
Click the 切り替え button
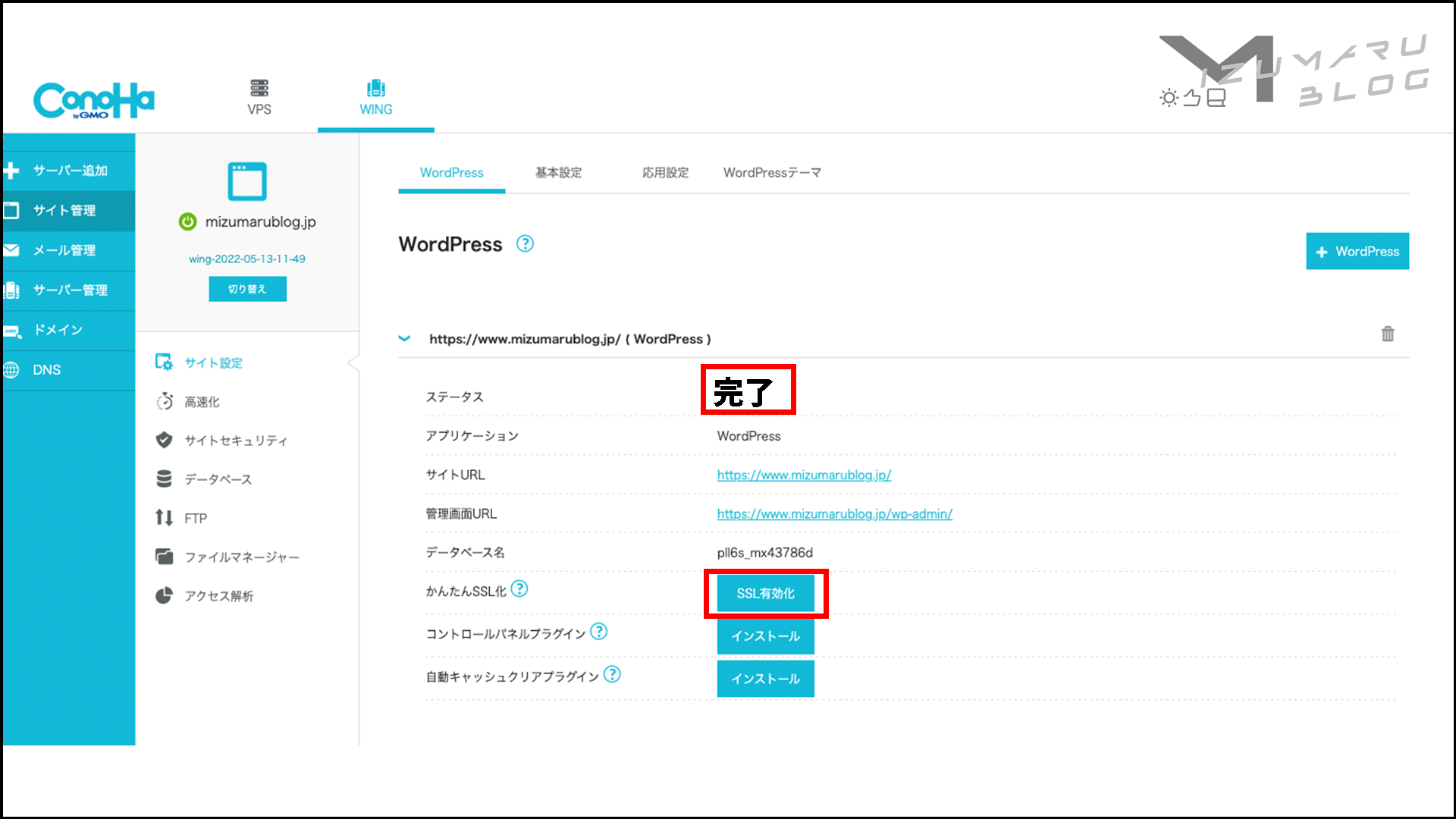coord(248,289)
